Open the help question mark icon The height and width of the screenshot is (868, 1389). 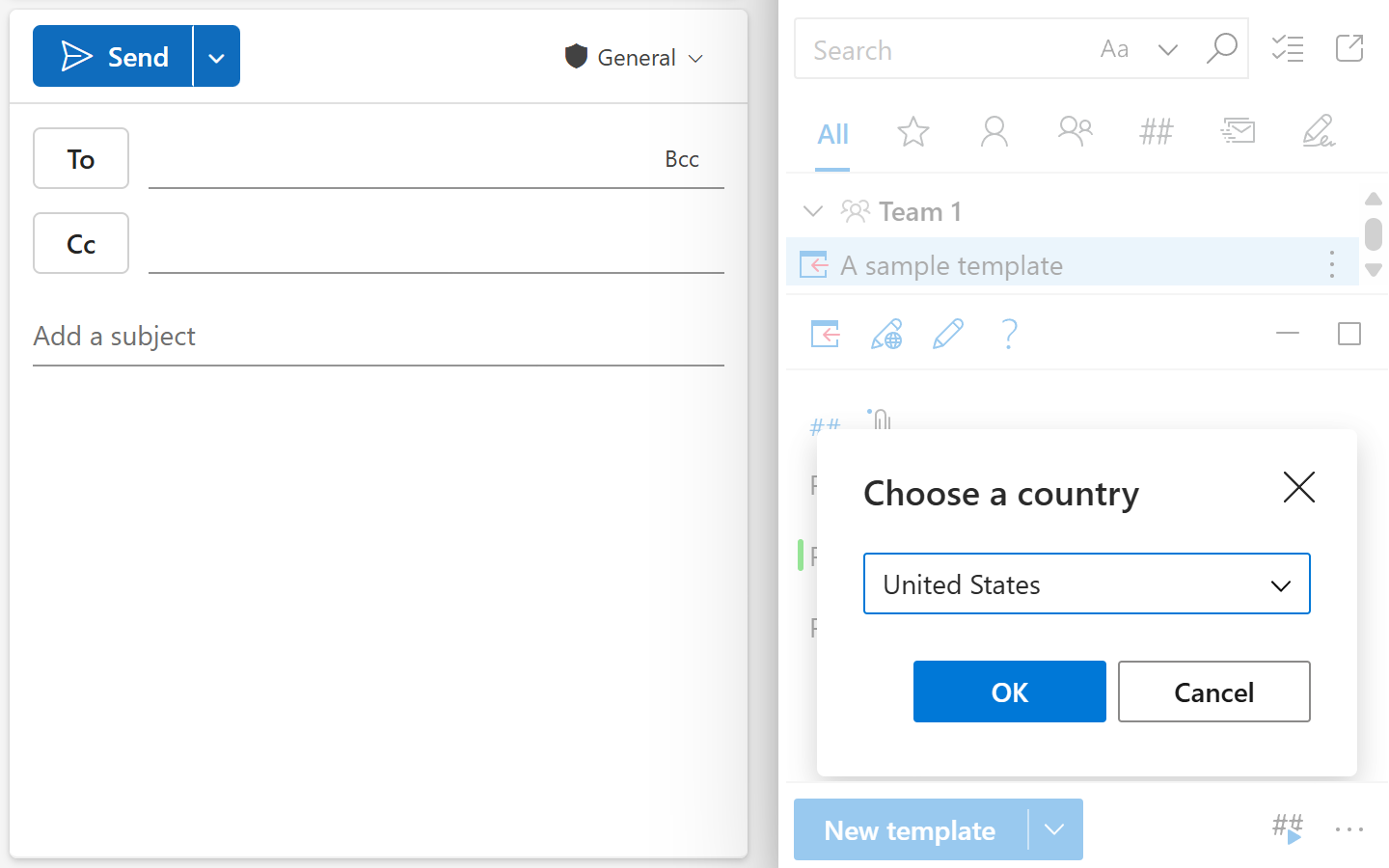(1009, 334)
